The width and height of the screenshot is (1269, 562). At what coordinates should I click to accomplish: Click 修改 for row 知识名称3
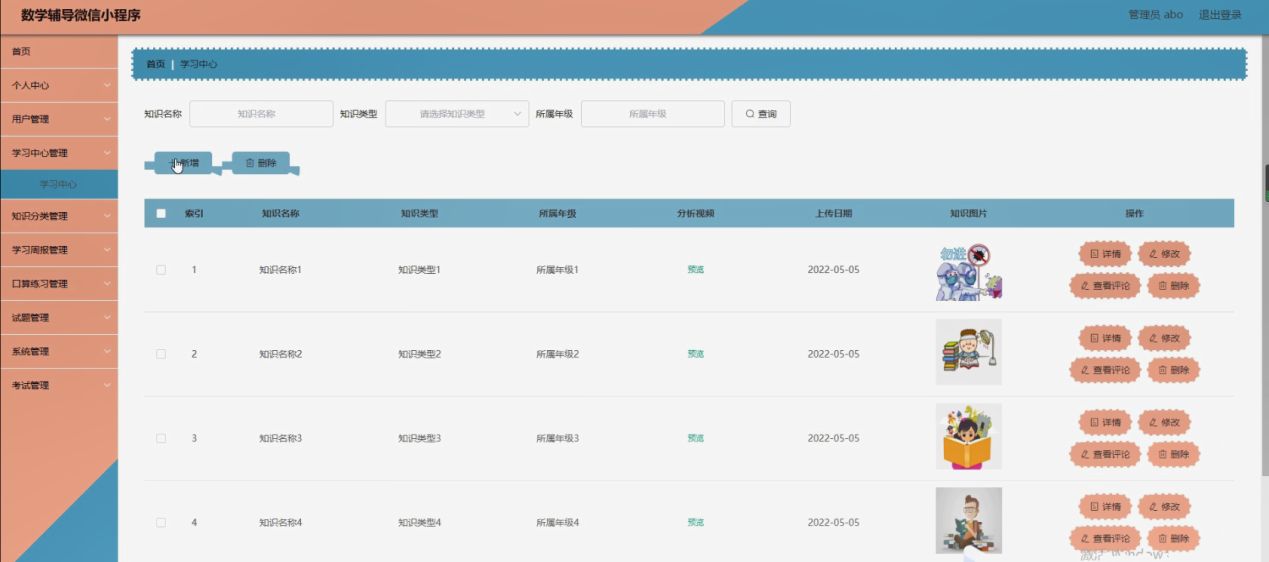[1164, 422]
